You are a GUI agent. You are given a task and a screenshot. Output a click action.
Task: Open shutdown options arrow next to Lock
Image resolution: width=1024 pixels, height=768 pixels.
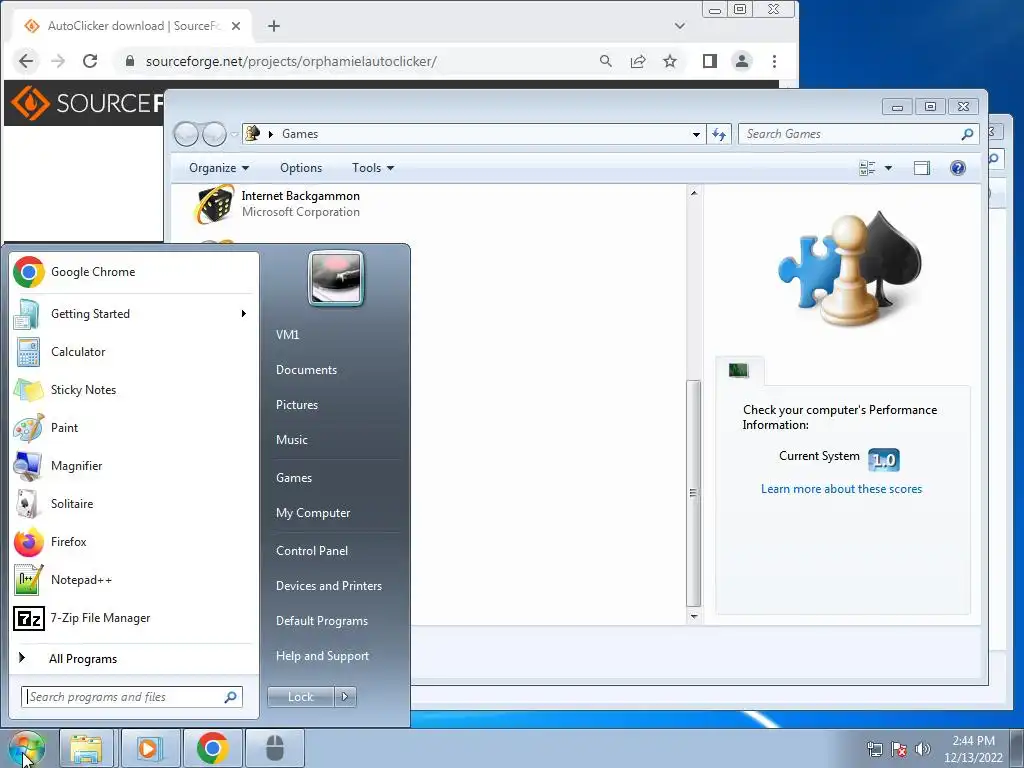pyautogui.click(x=345, y=697)
